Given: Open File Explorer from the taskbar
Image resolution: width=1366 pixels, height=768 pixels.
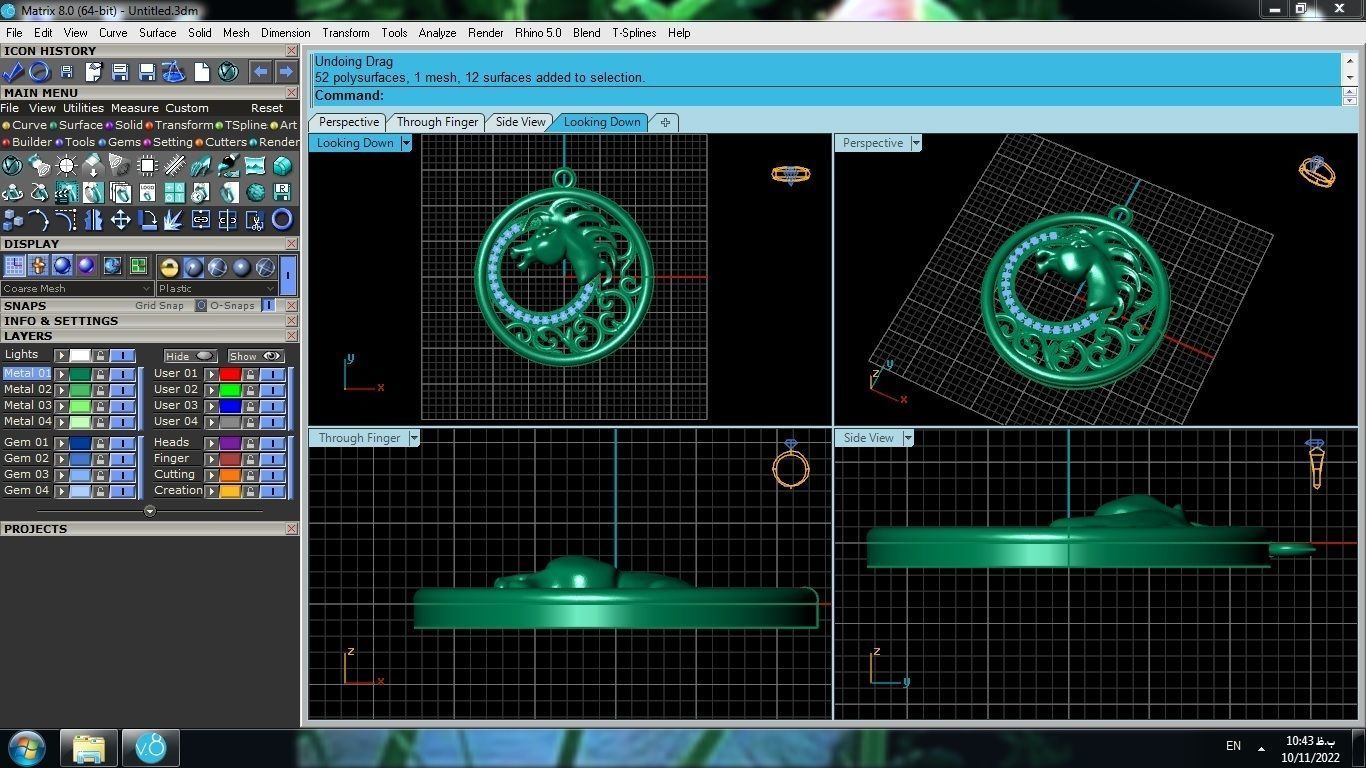Looking at the screenshot, I should tap(89, 748).
